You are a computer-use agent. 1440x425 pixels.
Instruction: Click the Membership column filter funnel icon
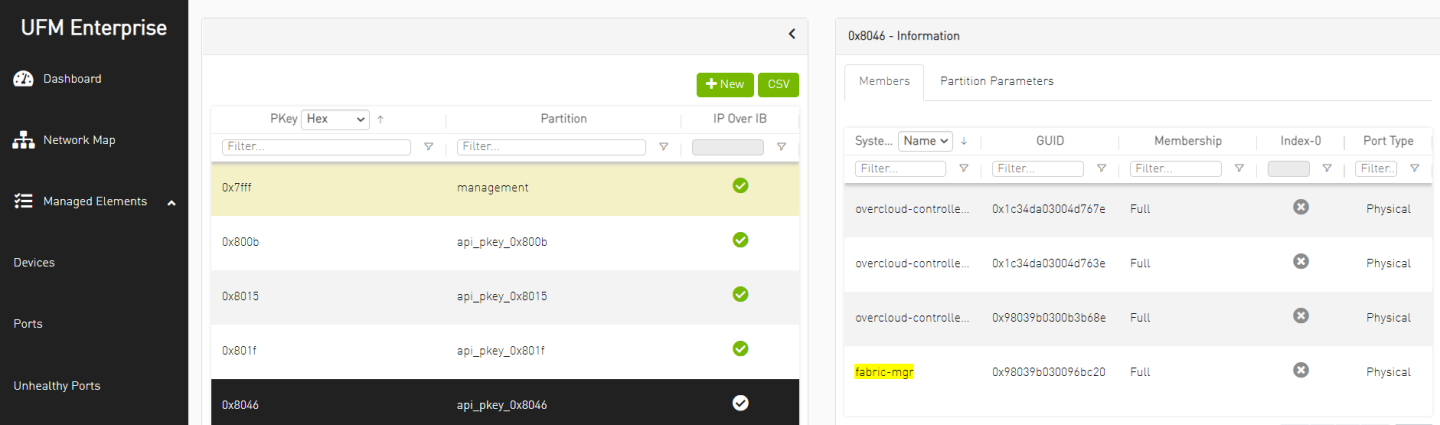point(1239,169)
